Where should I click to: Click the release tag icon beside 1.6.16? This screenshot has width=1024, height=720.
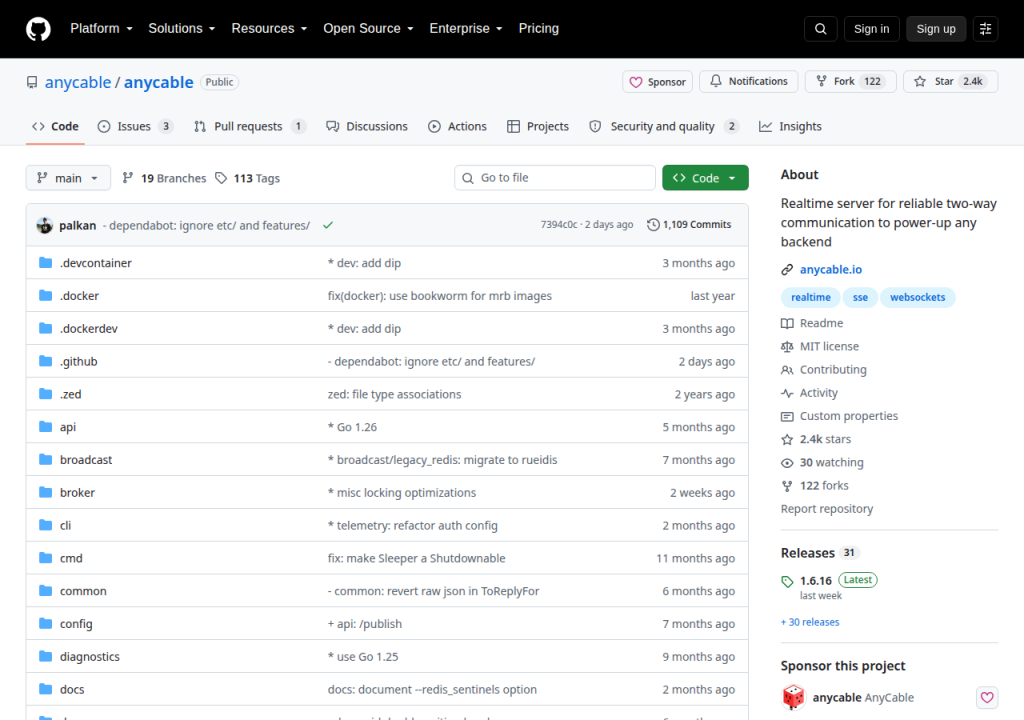click(787, 581)
